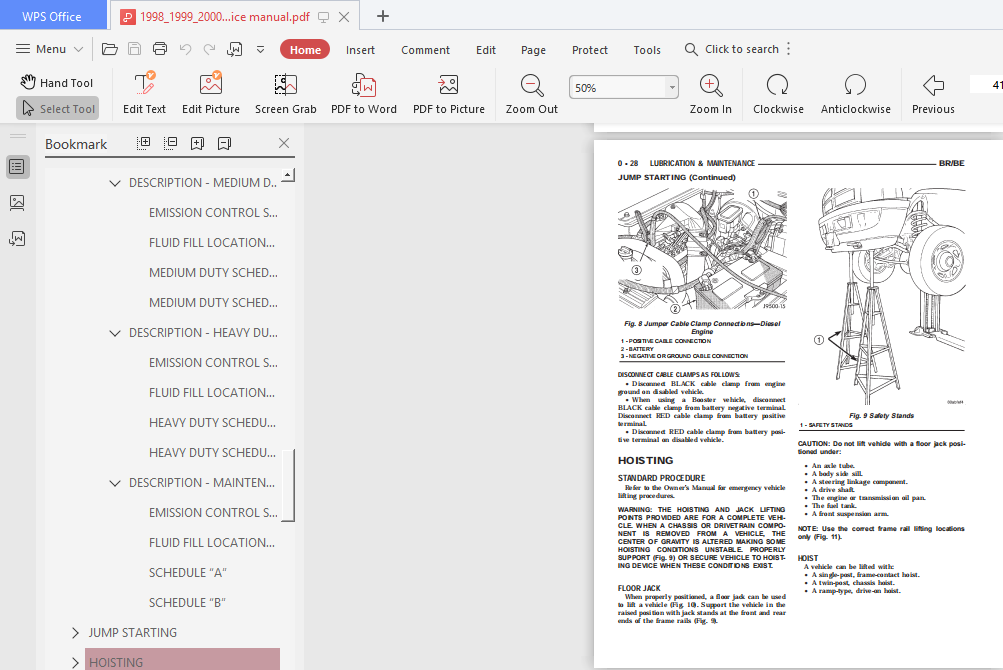Rotate the page Clockwise
The width and height of the screenshot is (1003, 670).
(x=778, y=94)
